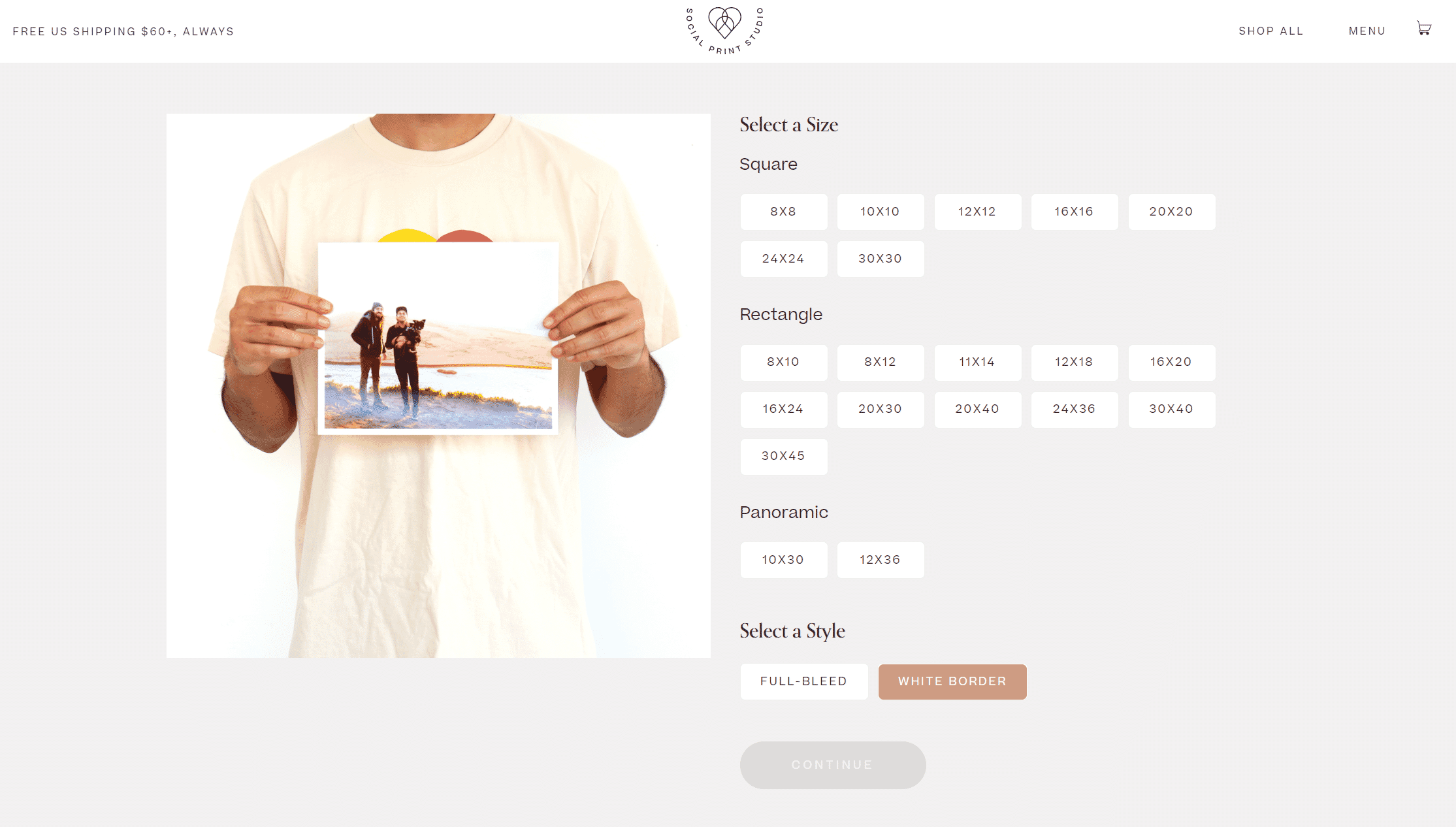Choose the 30X30 square size
Image resolution: width=1456 pixels, height=827 pixels.
881,259
